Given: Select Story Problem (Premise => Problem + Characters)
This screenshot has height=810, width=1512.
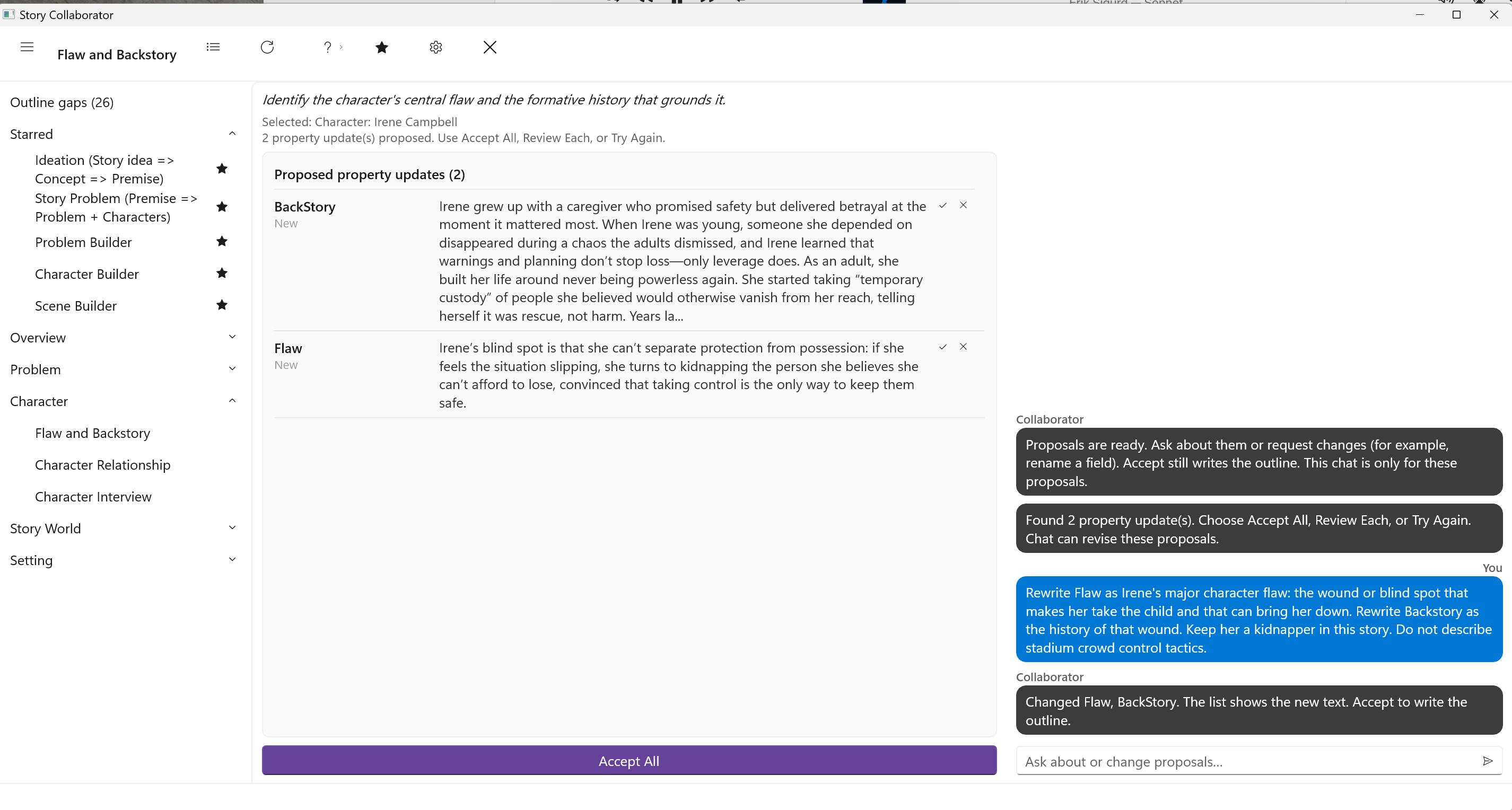Looking at the screenshot, I should point(116,207).
